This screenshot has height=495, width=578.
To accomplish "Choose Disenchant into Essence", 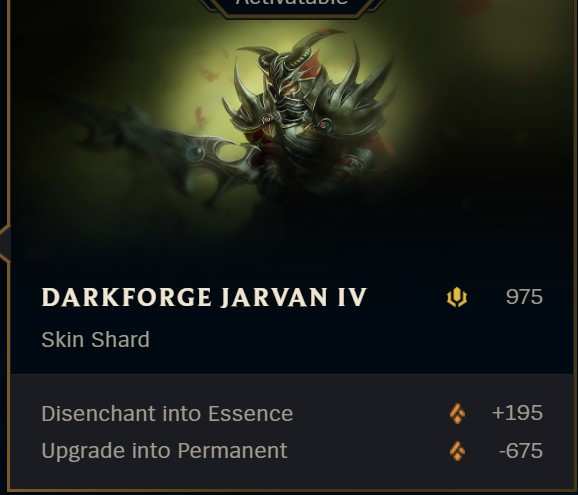I will pyautogui.click(x=167, y=414).
